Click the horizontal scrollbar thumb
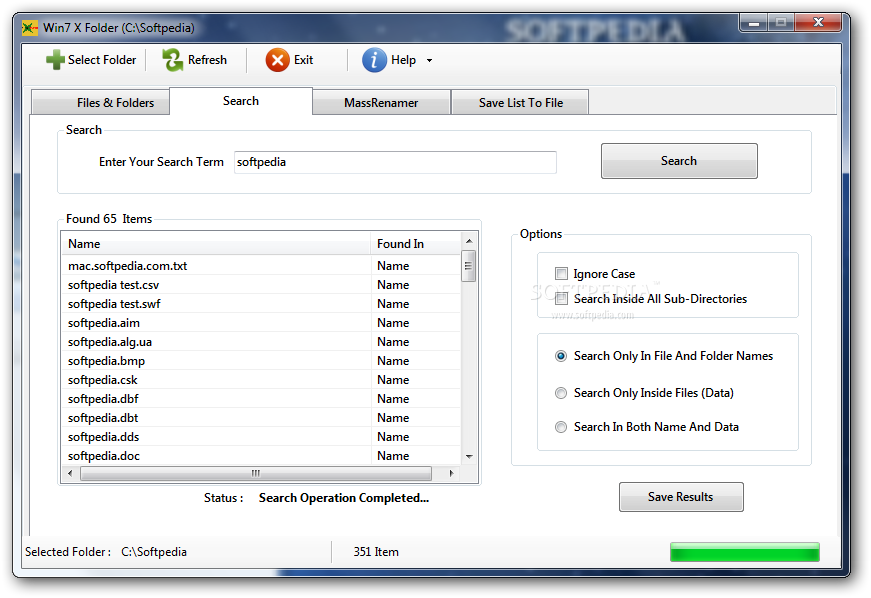Viewport: 871px width, 598px height. coord(256,474)
